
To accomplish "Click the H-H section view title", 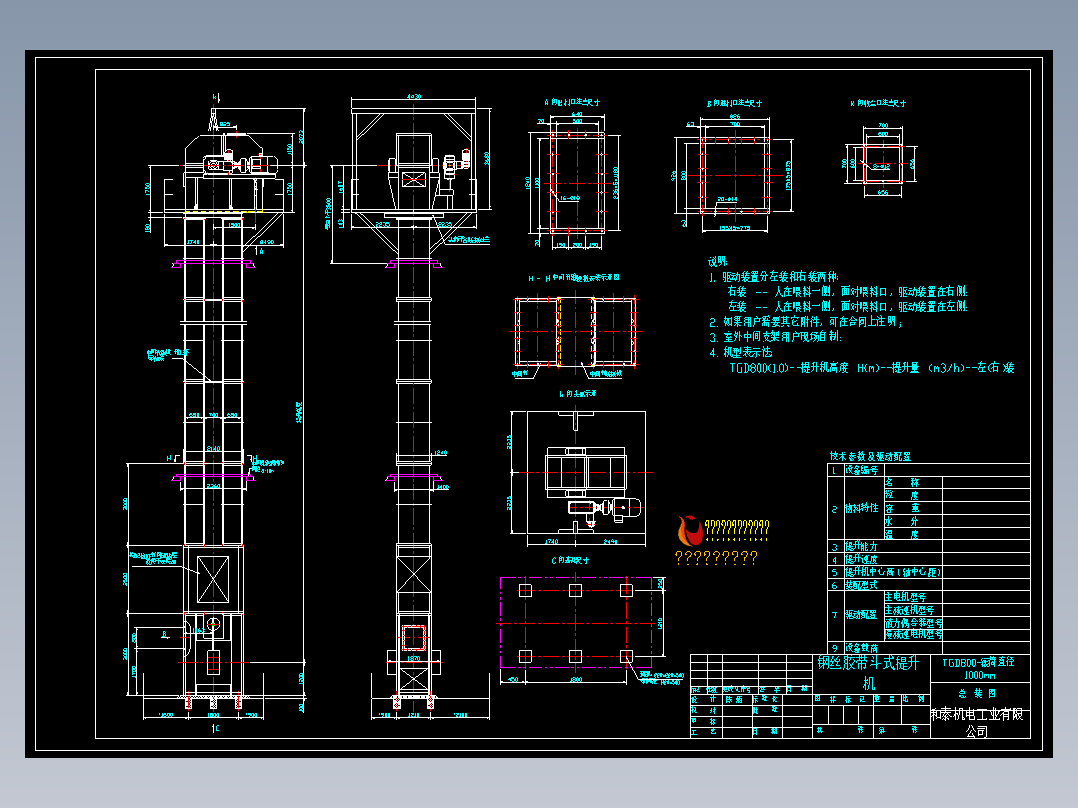I will pos(573,278).
